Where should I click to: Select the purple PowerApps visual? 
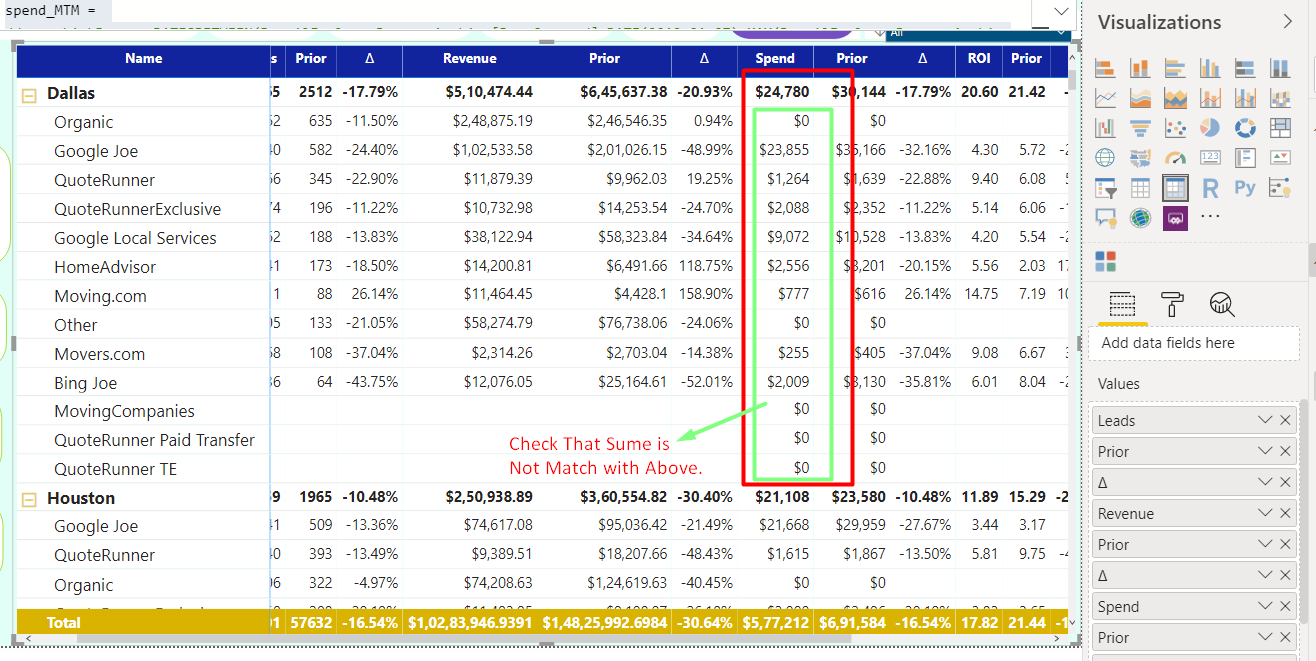coord(1175,217)
